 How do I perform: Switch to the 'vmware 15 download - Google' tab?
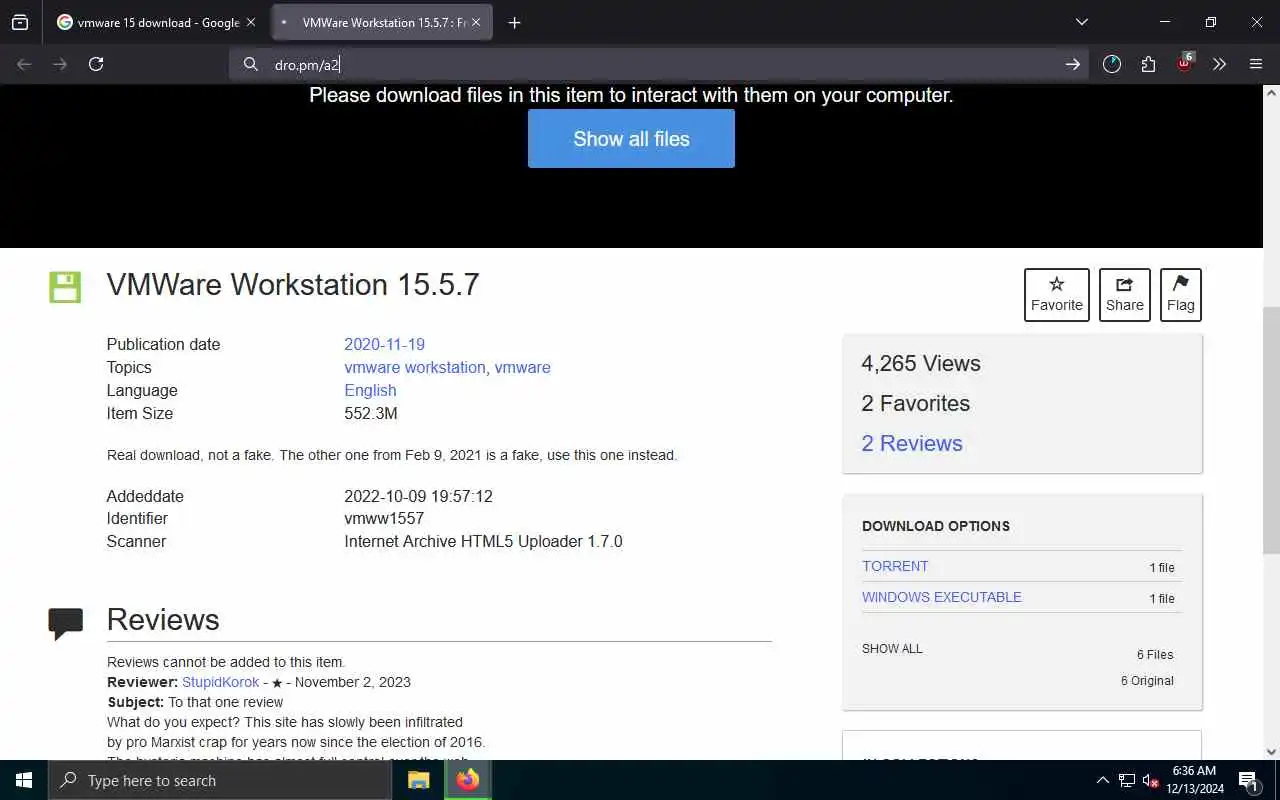click(x=157, y=22)
